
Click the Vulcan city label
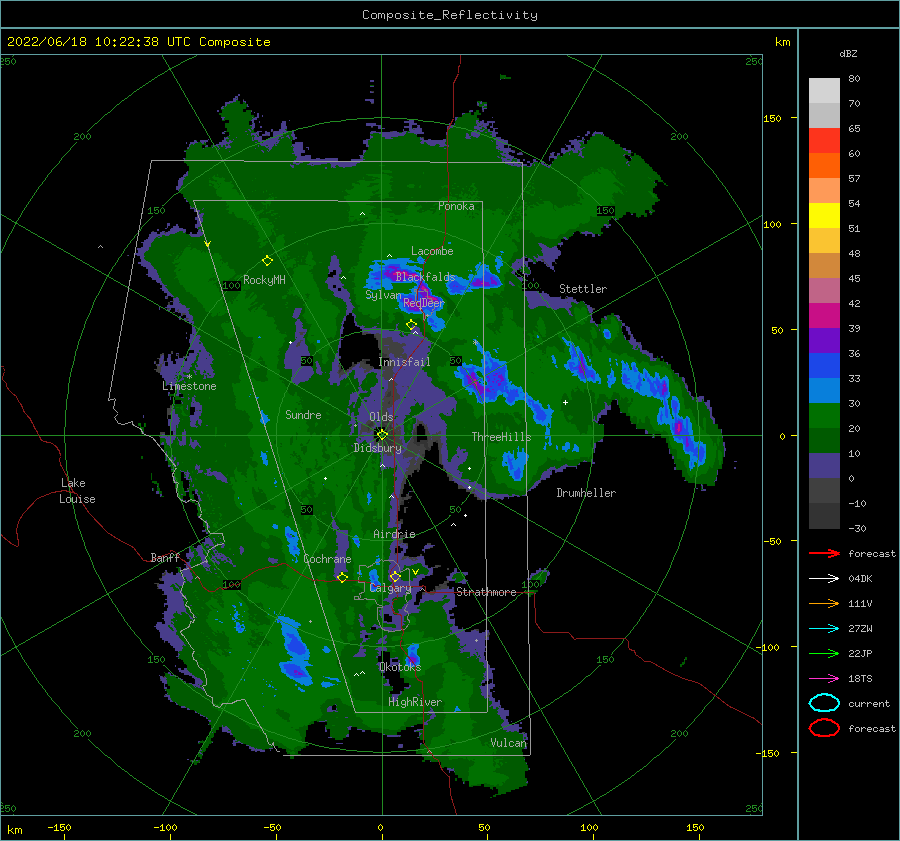[508, 743]
